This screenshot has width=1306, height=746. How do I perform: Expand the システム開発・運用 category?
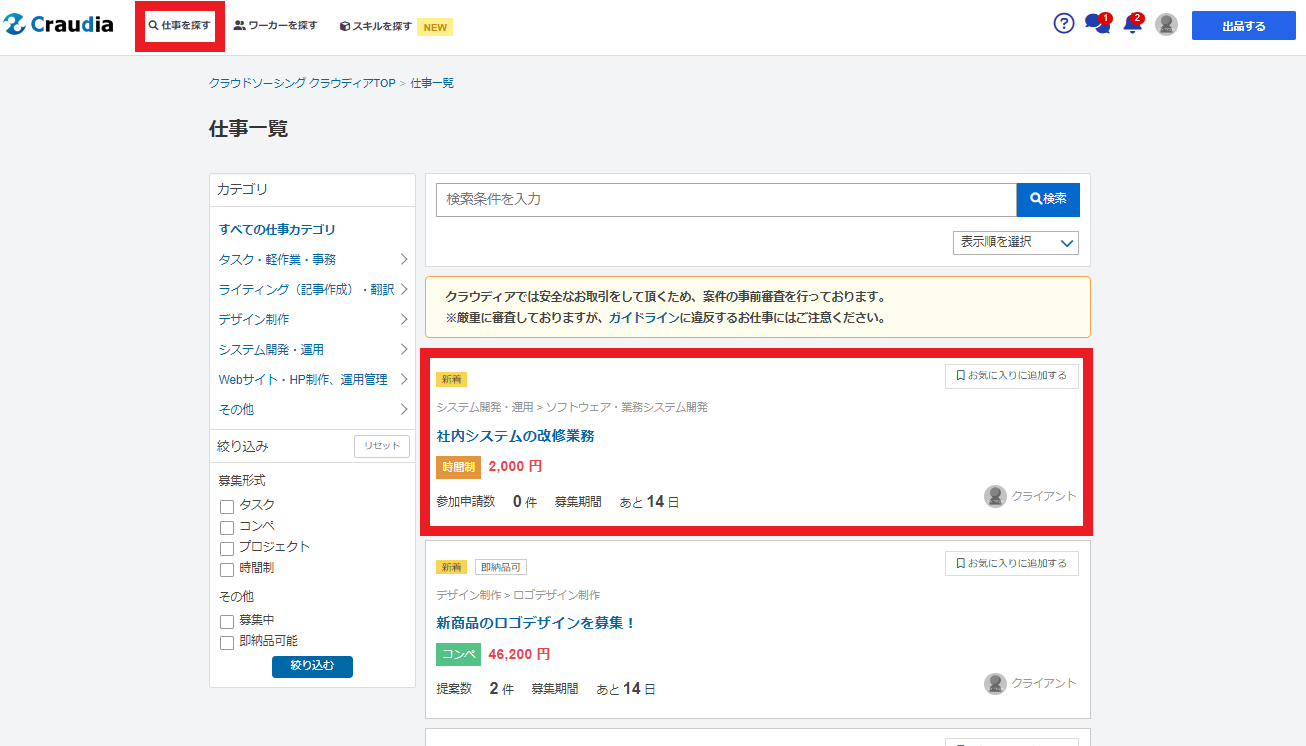tap(313, 349)
